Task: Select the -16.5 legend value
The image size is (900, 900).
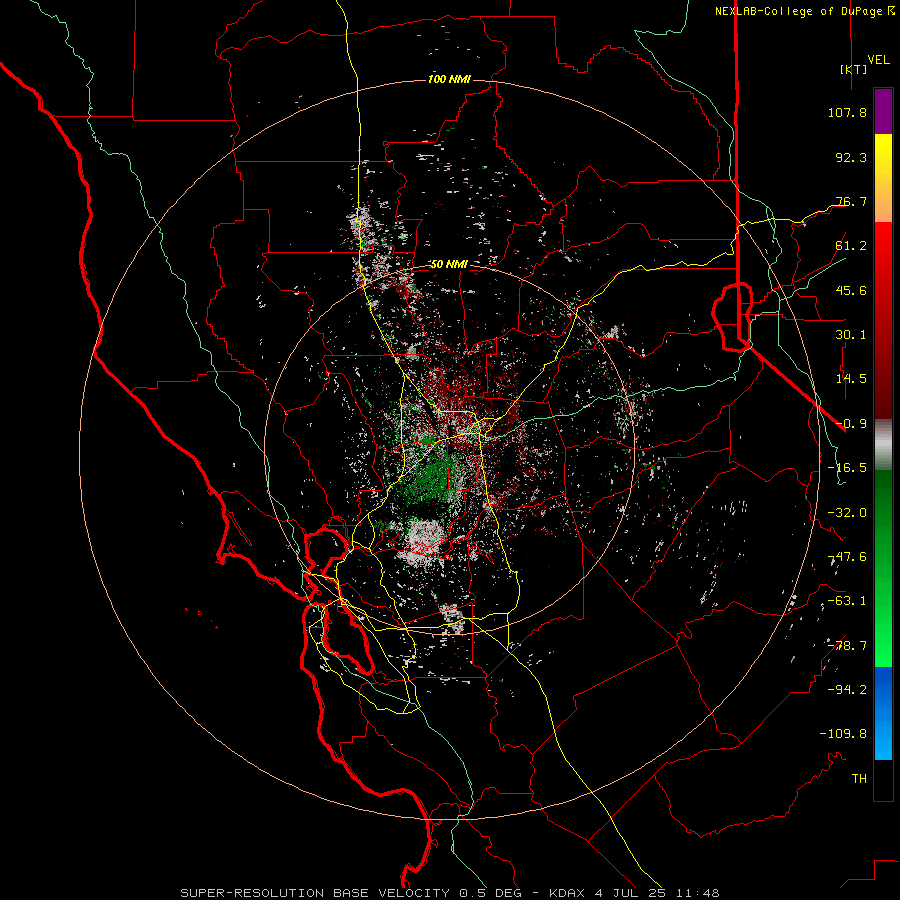Action: [847, 468]
